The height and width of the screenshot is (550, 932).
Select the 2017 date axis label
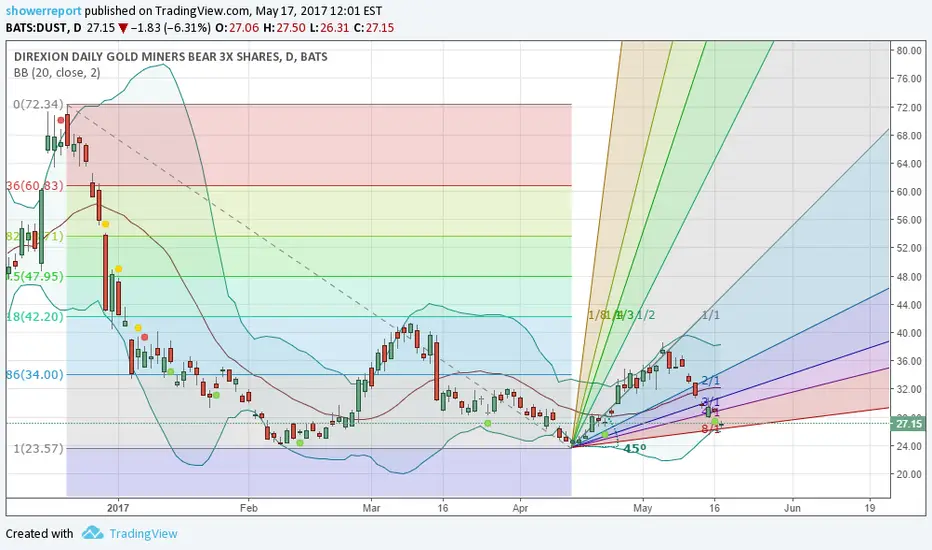(118, 508)
